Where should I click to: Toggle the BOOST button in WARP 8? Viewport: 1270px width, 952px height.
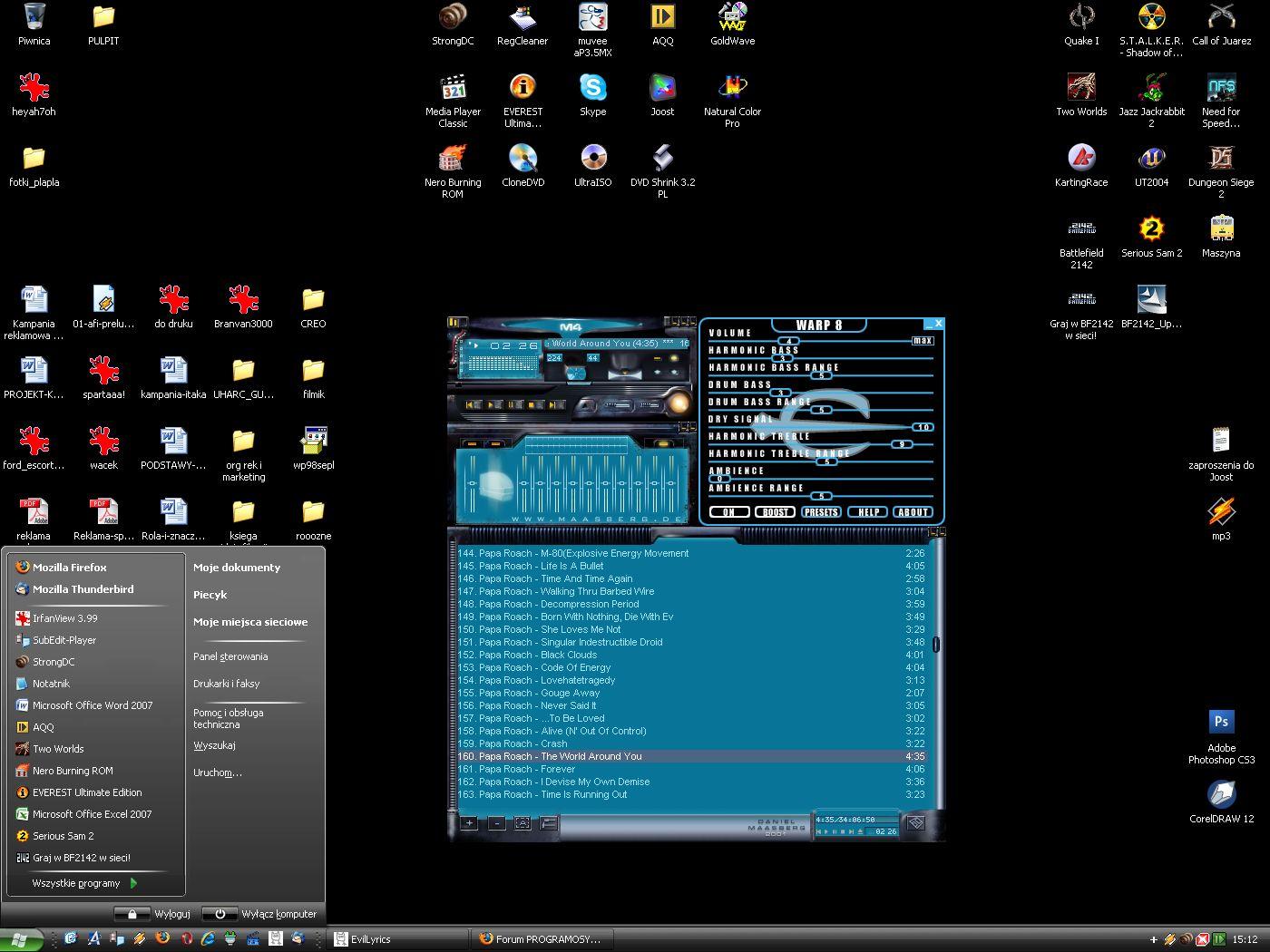[775, 512]
